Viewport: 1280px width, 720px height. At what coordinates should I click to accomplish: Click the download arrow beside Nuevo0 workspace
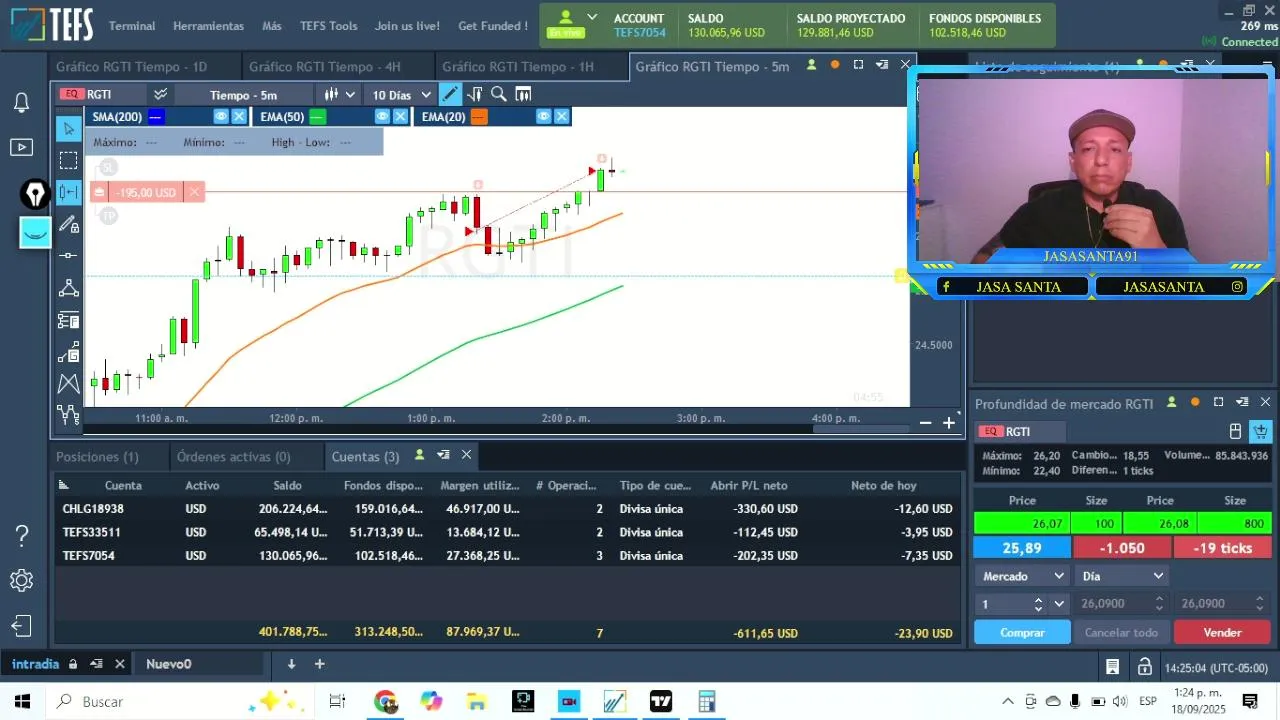coord(291,664)
